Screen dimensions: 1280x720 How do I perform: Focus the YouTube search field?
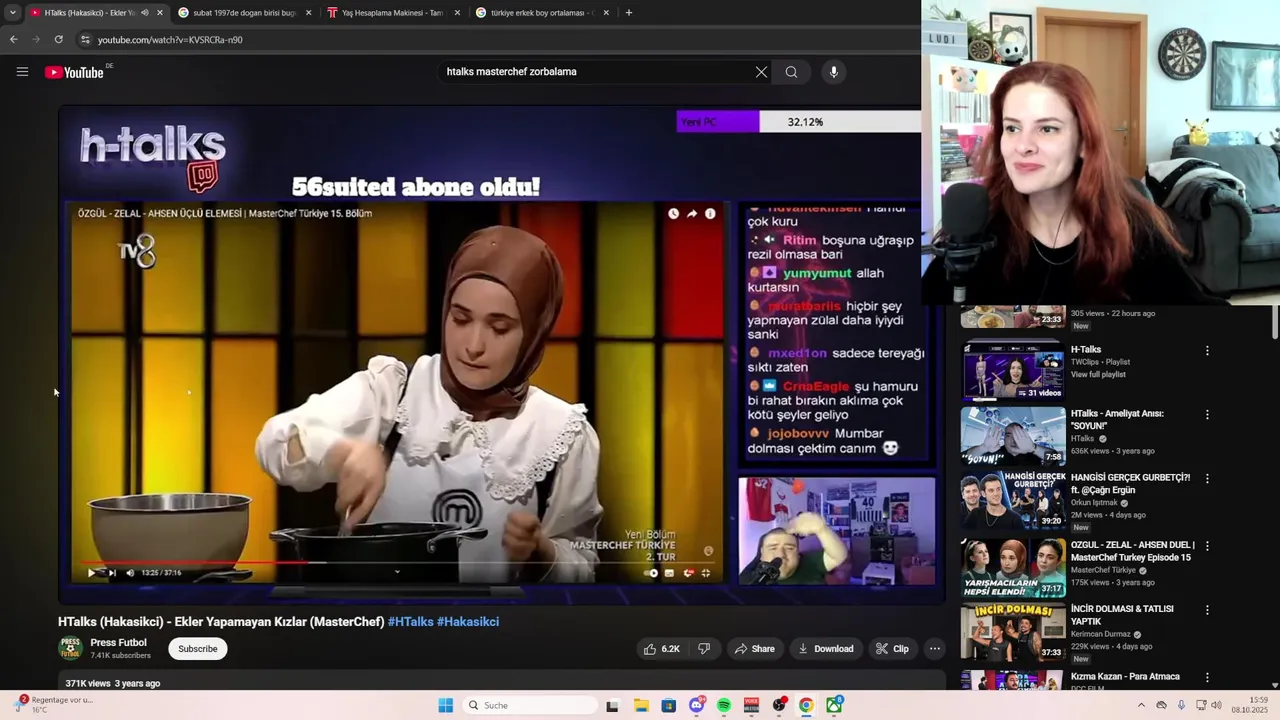(x=595, y=72)
